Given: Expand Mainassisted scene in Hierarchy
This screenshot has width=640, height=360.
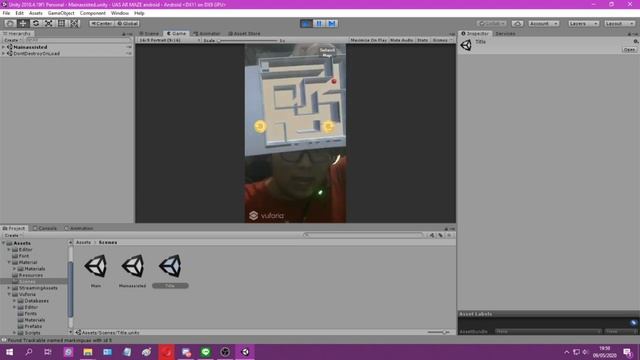Looking at the screenshot, I should pos(4,47).
